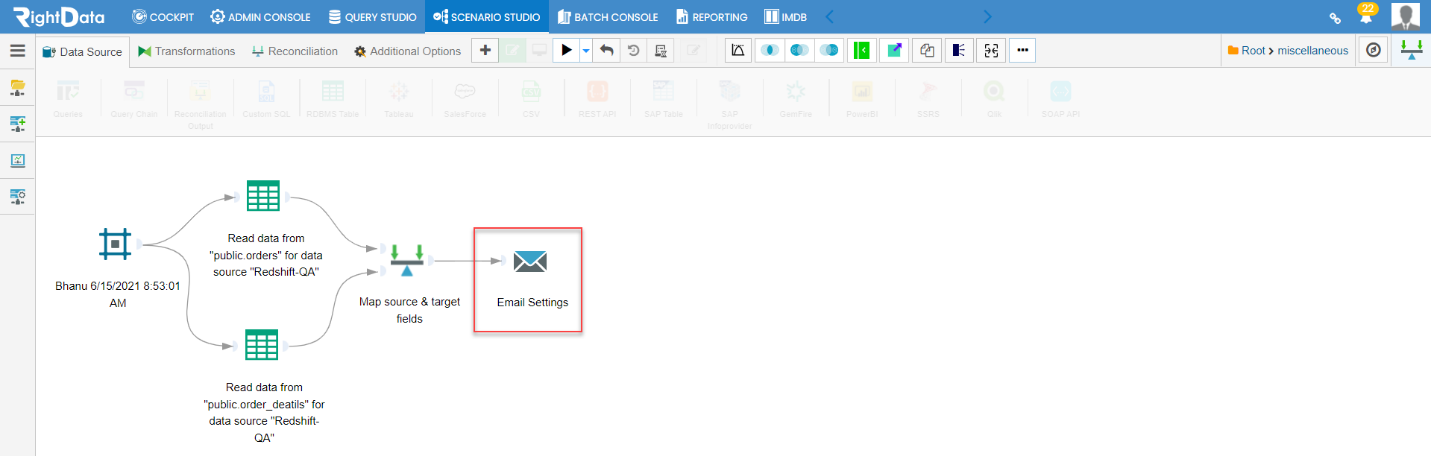The image size is (1431, 456).
Task: Click the miscellaneous folder breadcrumb link
Action: coord(1313,50)
